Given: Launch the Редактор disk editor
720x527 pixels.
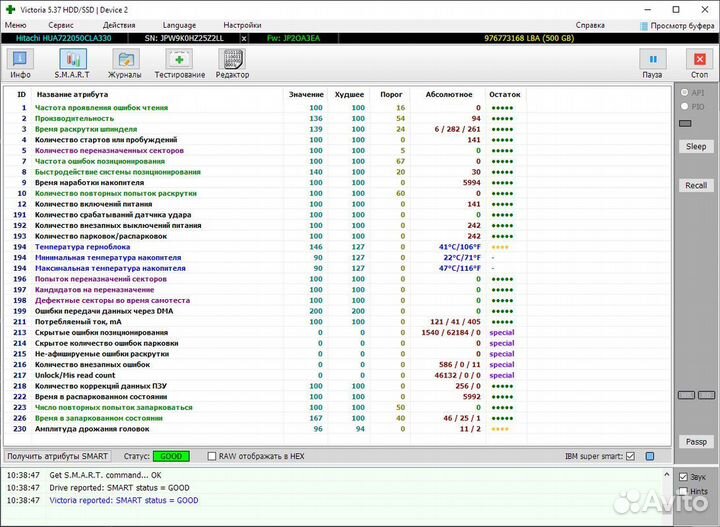Looking at the screenshot, I should click(232, 63).
